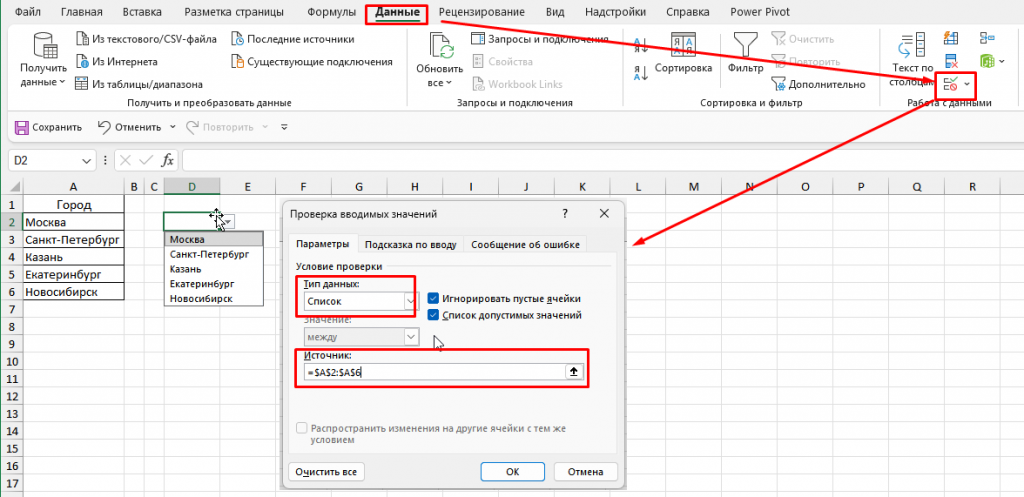Open Recent Sources
Screen dimensions: 1024x497
tap(293, 39)
